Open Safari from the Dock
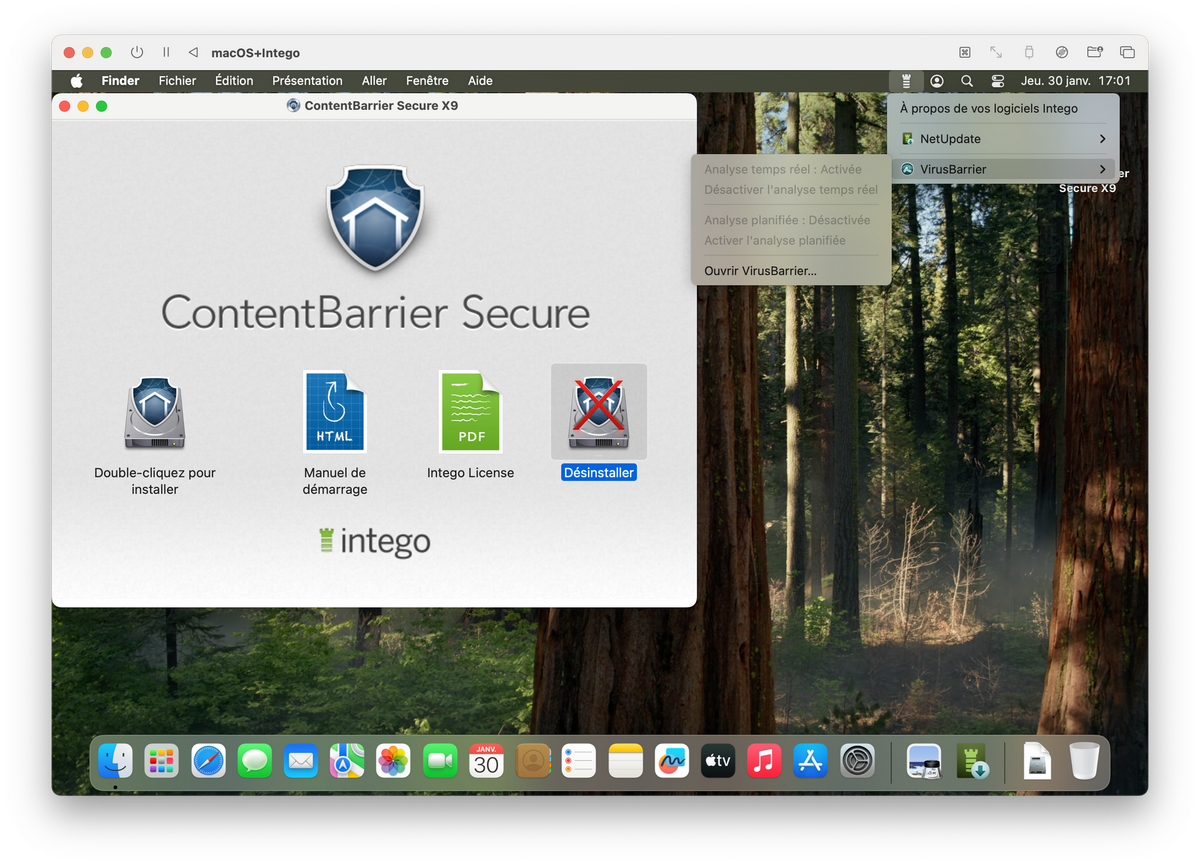1200x864 pixels. pos(209,762)
